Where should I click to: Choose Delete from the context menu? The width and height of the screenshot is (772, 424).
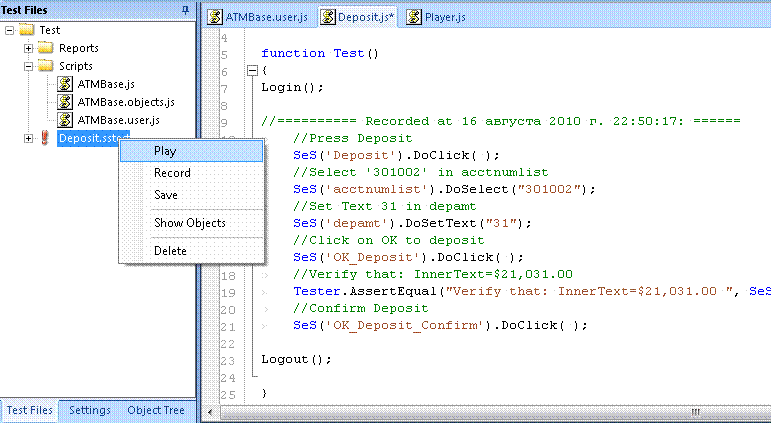(x=170, y=251)
